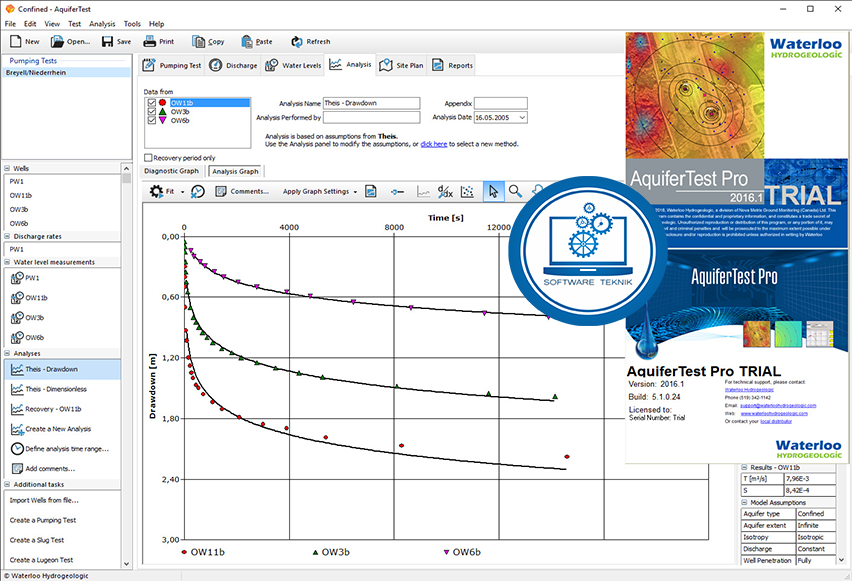Click the exclude time range clock icon
Image resolution: width=852 pixels, height=581 pixels.
point(198,191)
